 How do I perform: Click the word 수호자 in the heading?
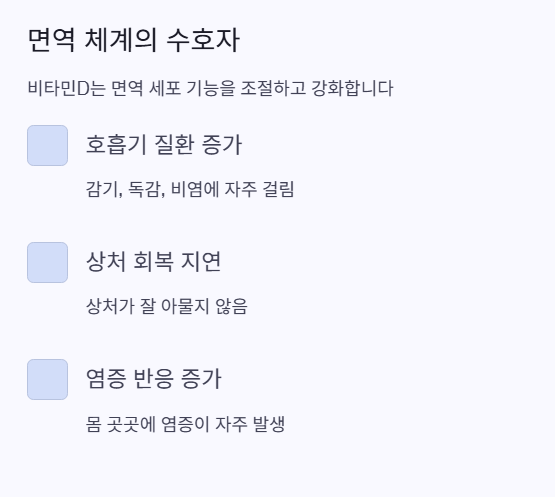point(203,40)
